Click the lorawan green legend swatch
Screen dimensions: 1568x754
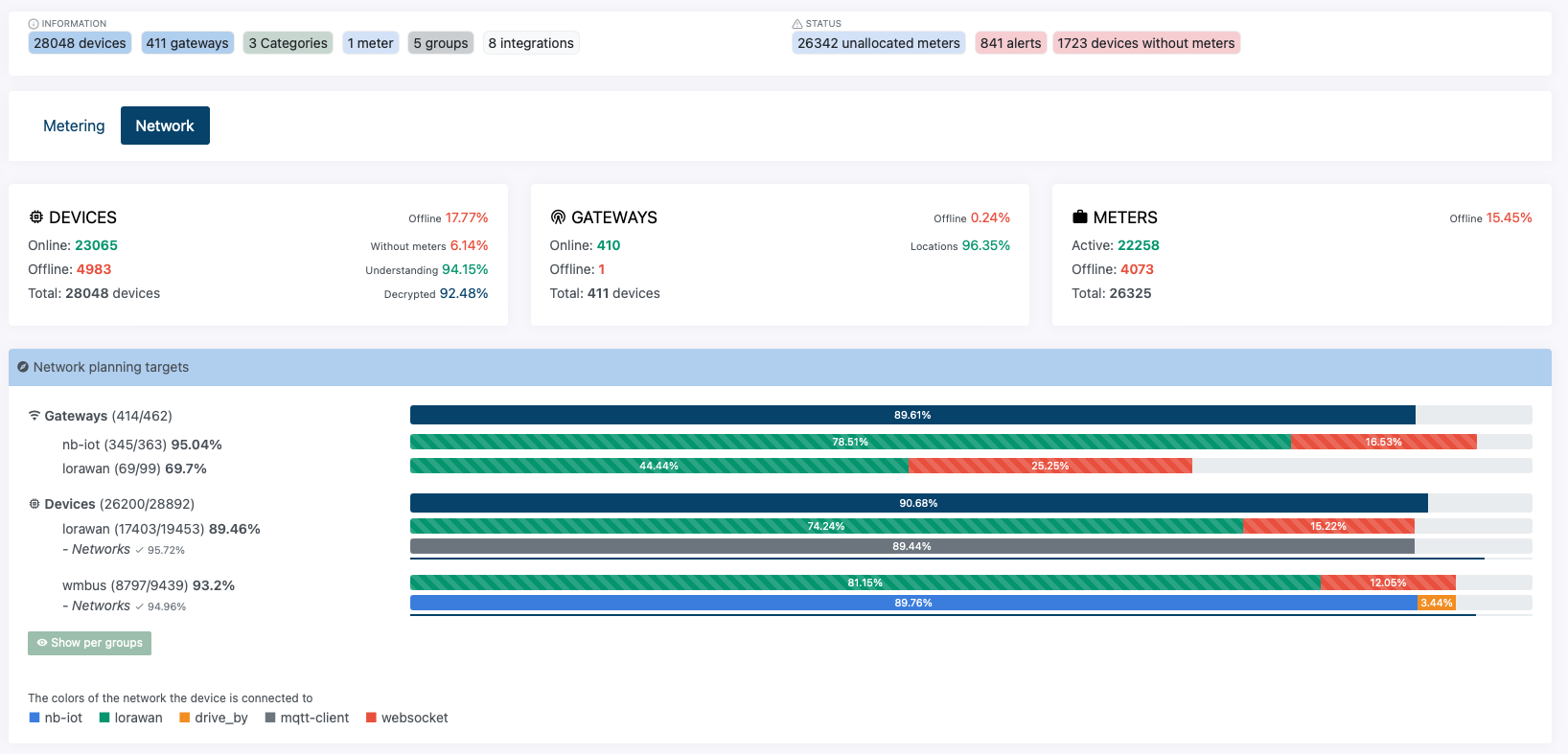(104, 718)
